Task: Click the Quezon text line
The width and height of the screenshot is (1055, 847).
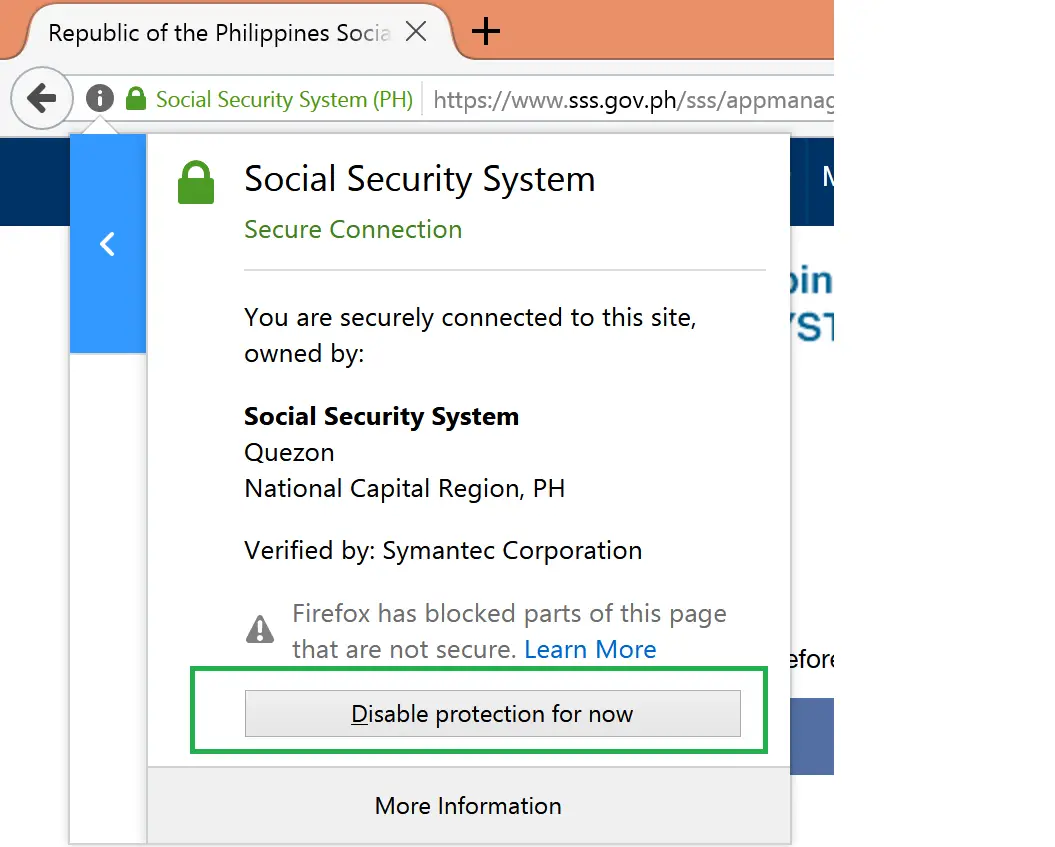Action: click(289, 453)
